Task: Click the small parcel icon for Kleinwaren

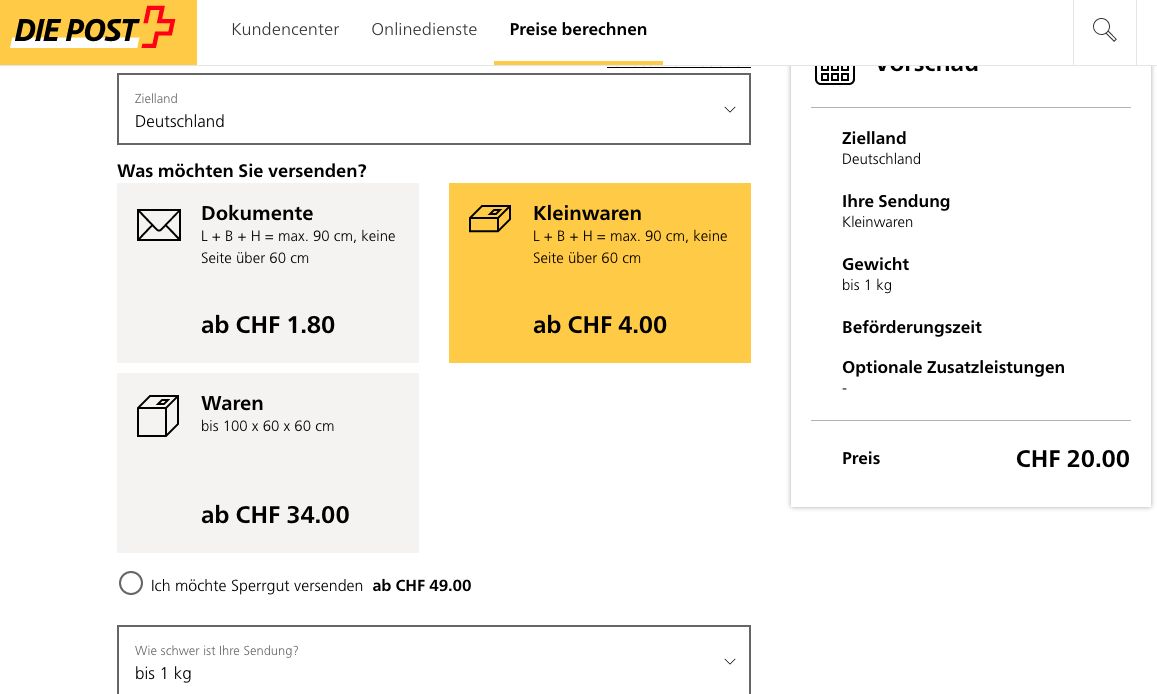Action: (490, 219)
